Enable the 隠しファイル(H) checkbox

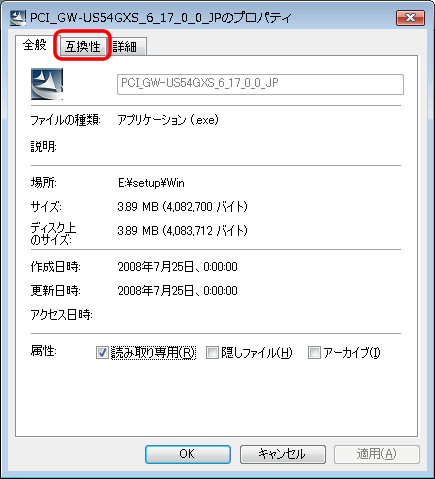pos(212,353)
